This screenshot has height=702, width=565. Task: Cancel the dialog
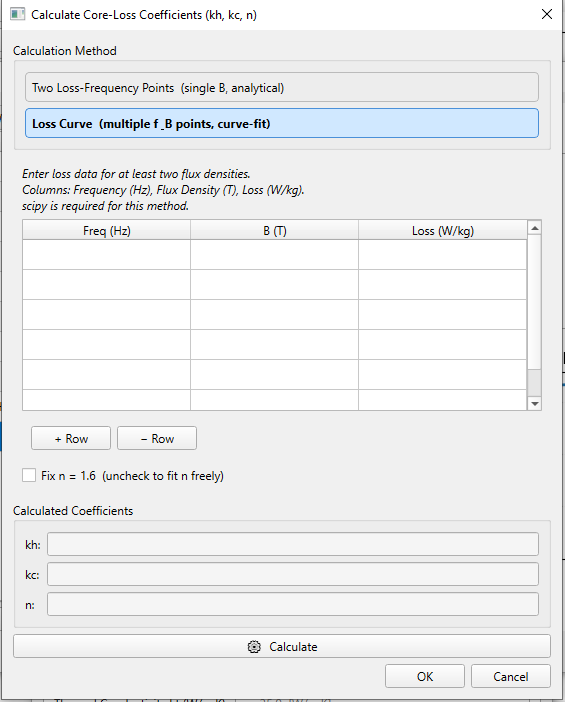510,676
